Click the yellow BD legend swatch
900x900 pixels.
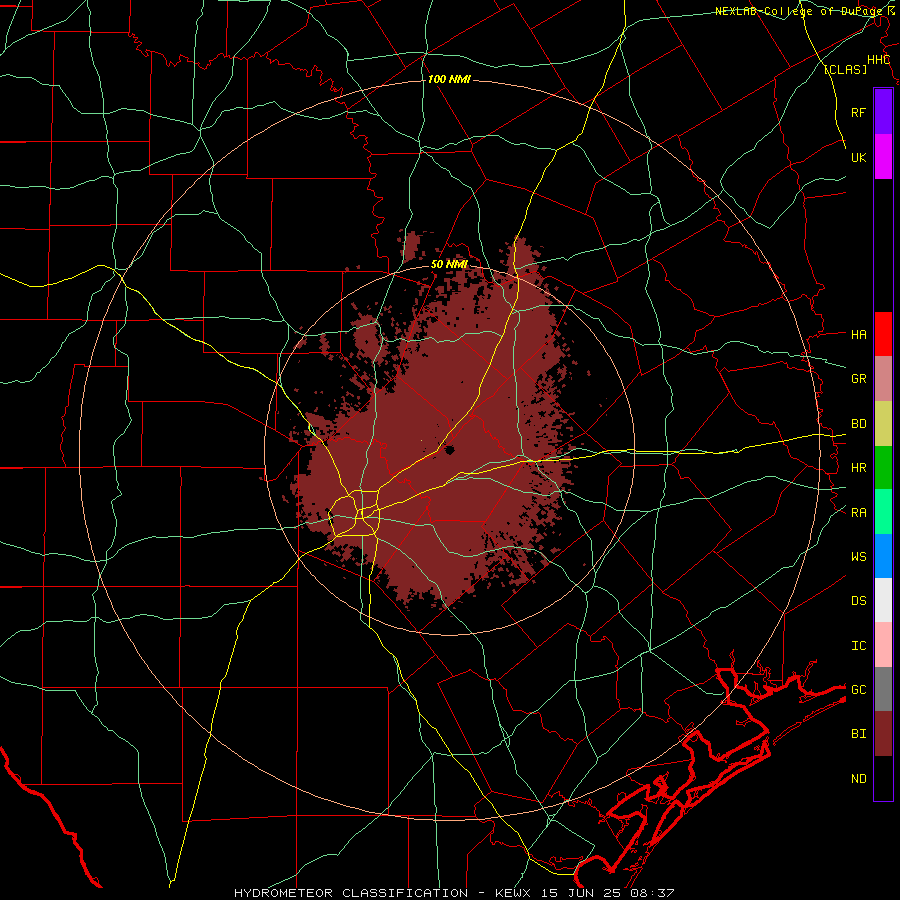pyautogui.click(x=883, y=424)
